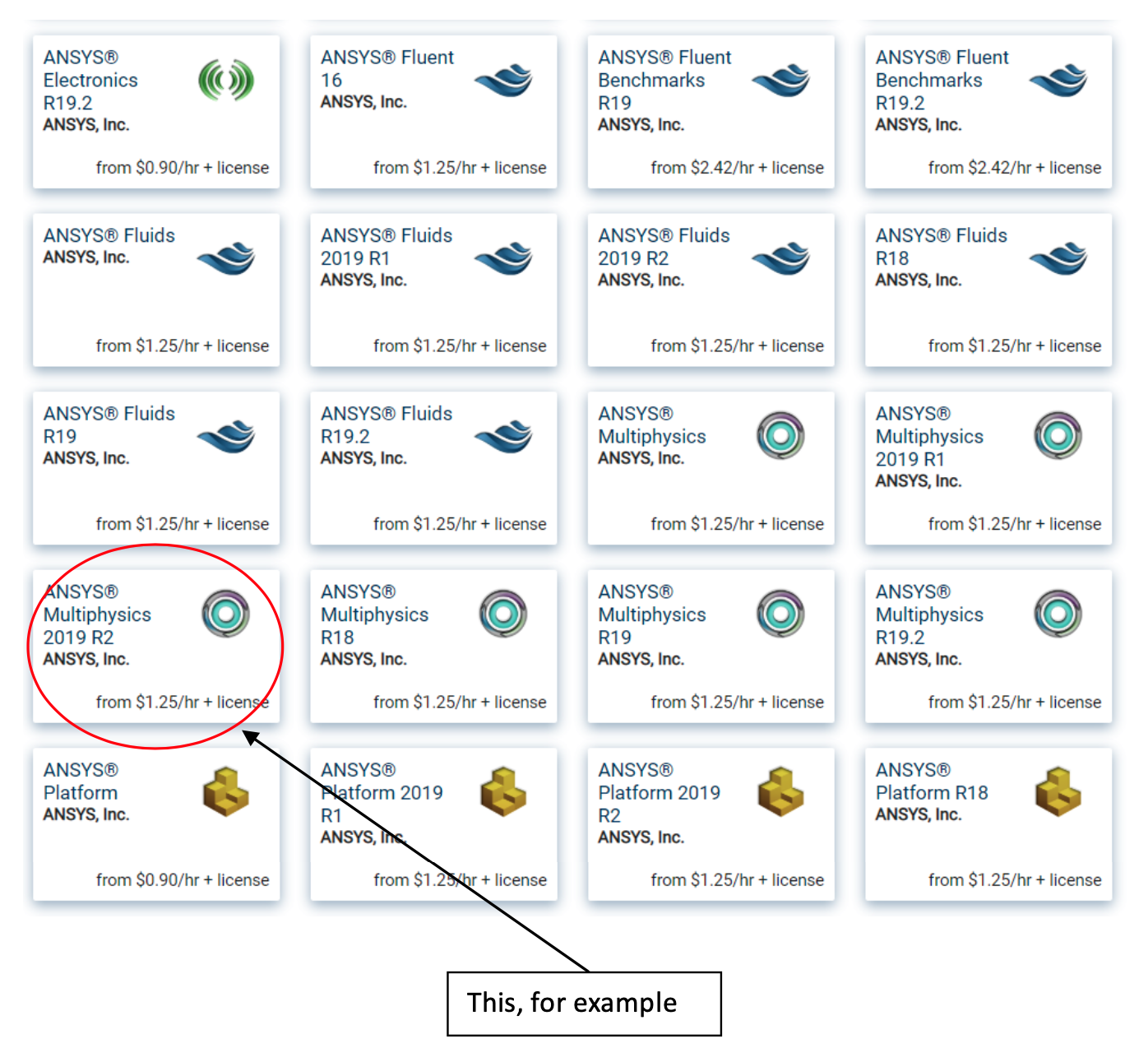The height and width of the screenshot is (1062, 1148).
Task: Open the ANSYS Fluids R18 title
Action: (942, 247)
